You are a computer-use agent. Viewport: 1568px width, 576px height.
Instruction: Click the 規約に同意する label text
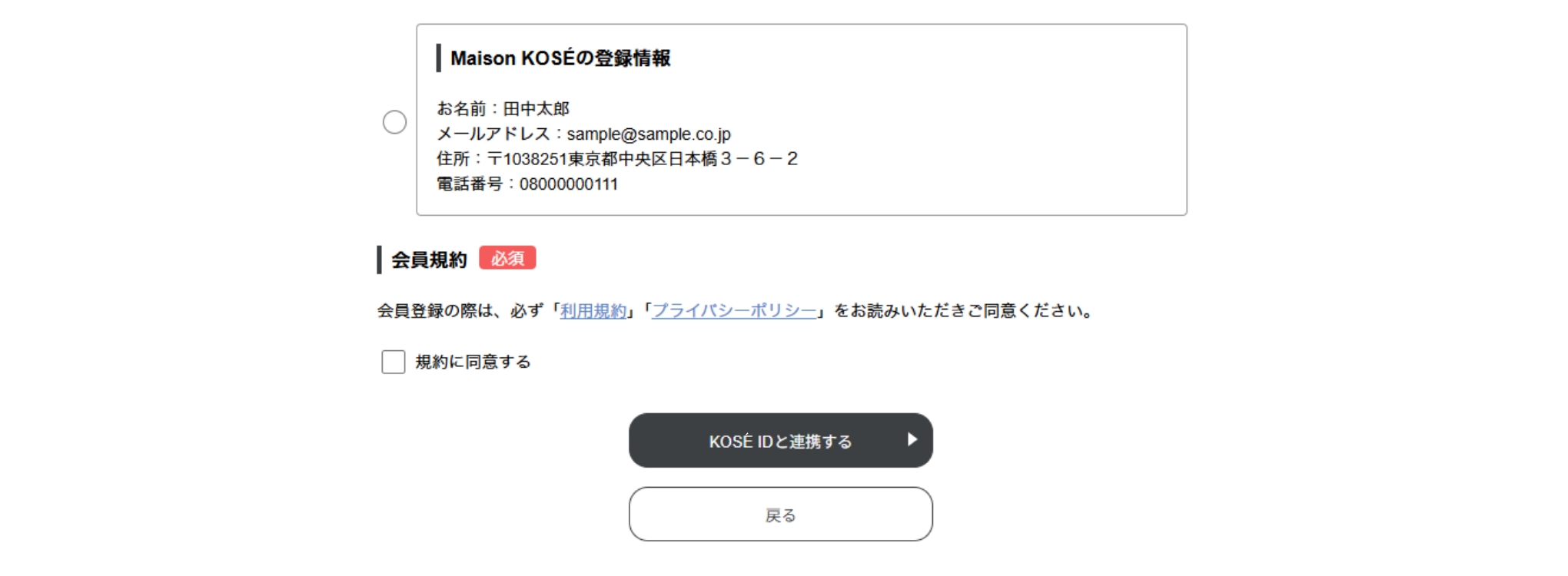473,362
